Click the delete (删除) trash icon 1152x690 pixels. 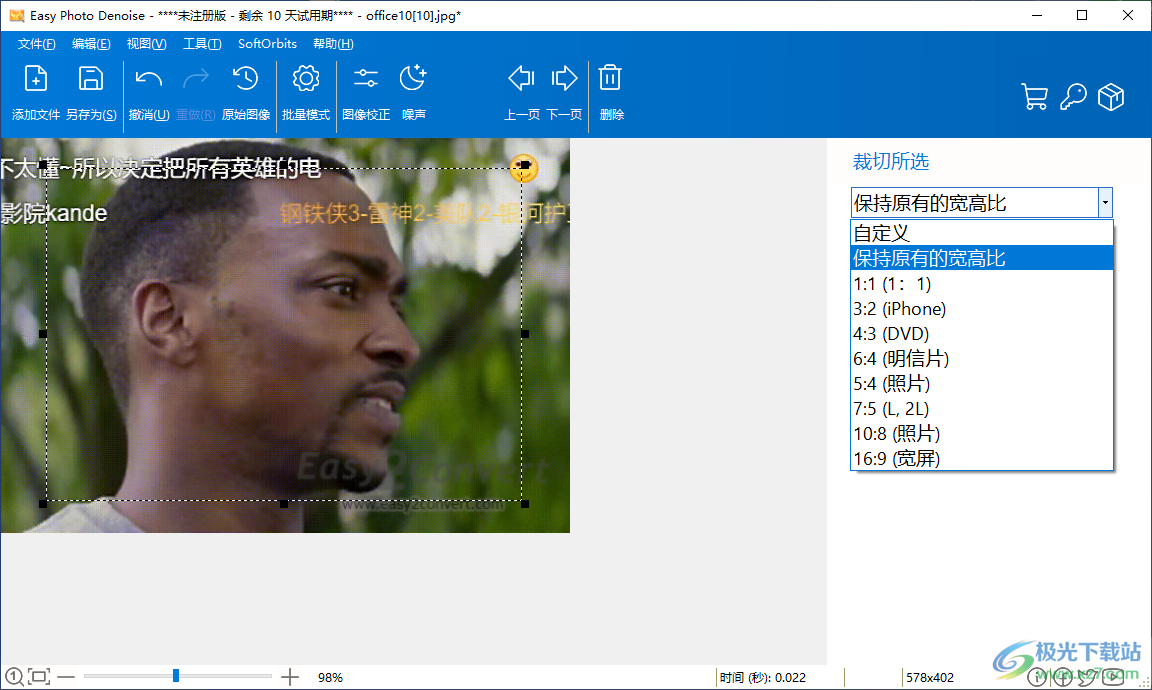coord(610,79)
